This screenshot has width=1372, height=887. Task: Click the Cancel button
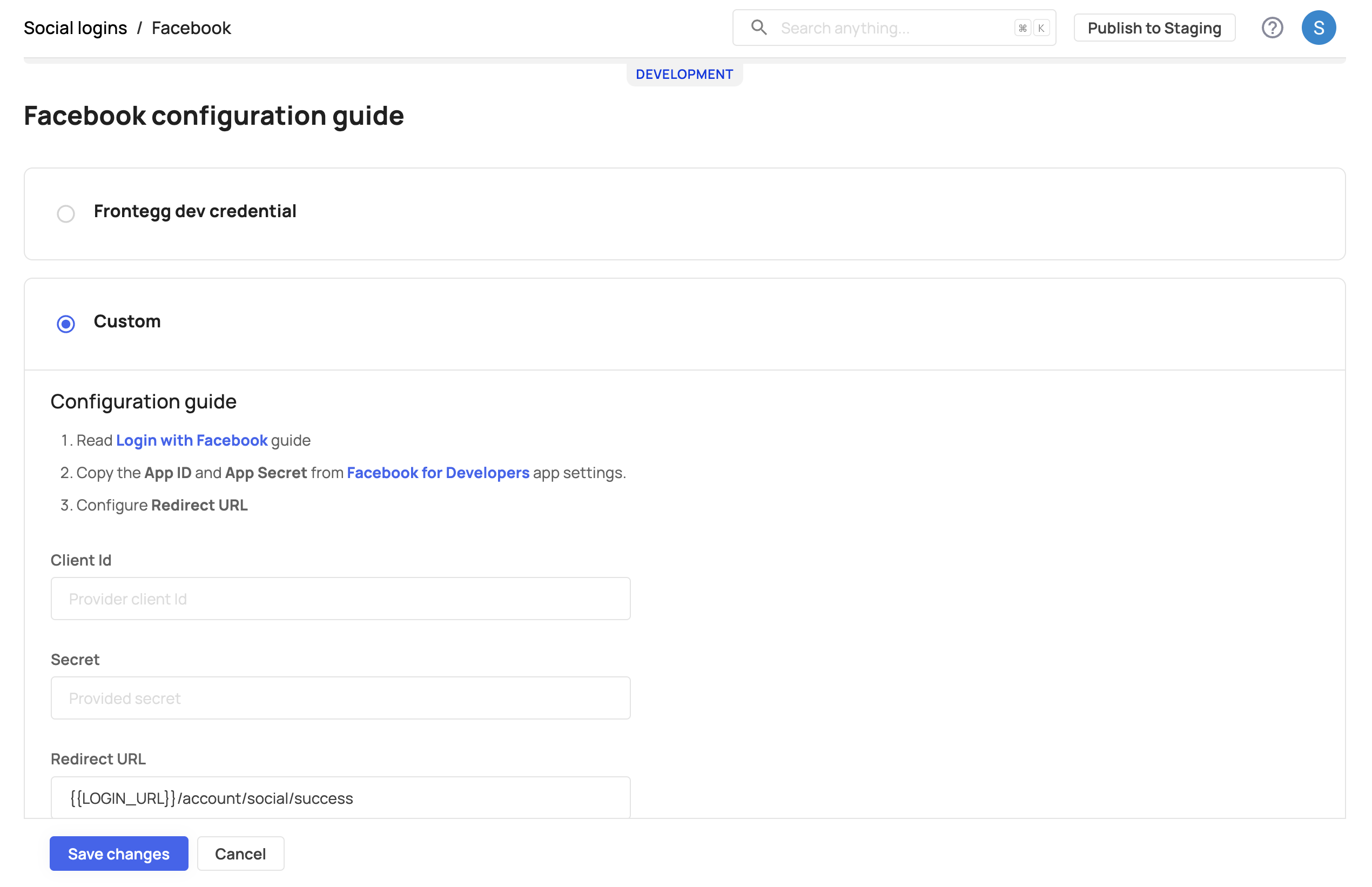tap(240, 853)
